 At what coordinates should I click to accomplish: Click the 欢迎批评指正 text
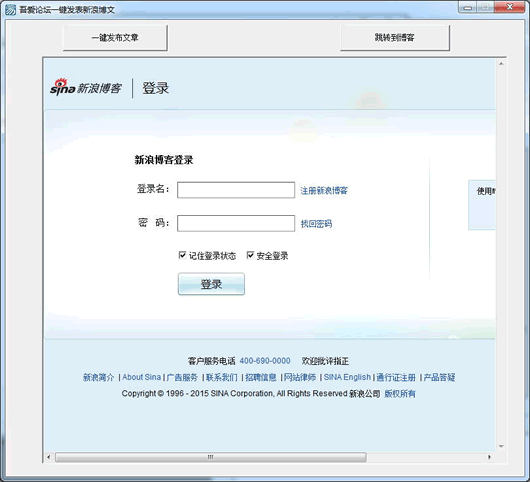[x=325, y=361]
